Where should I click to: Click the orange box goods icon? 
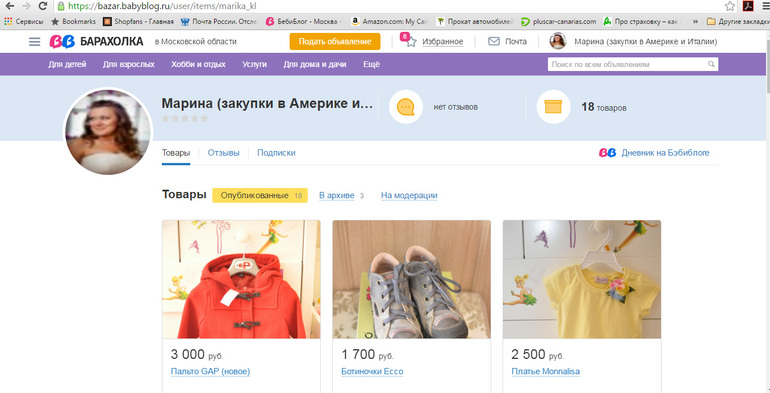553,107
